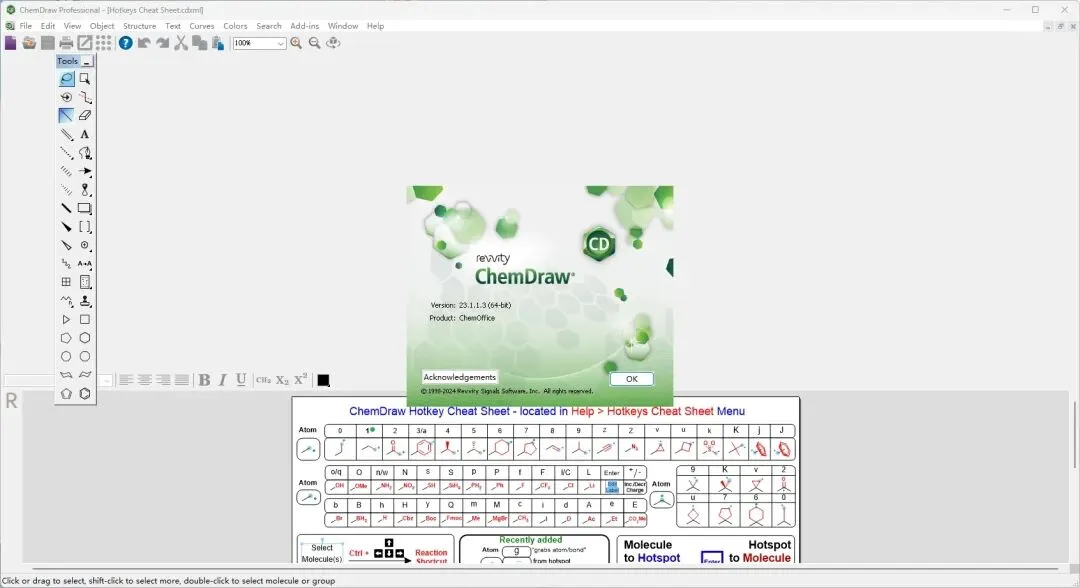This screenshot has width=1080, height=588.
Task: Zoom in with the magnifier plus icon
Action: (296, 43)
